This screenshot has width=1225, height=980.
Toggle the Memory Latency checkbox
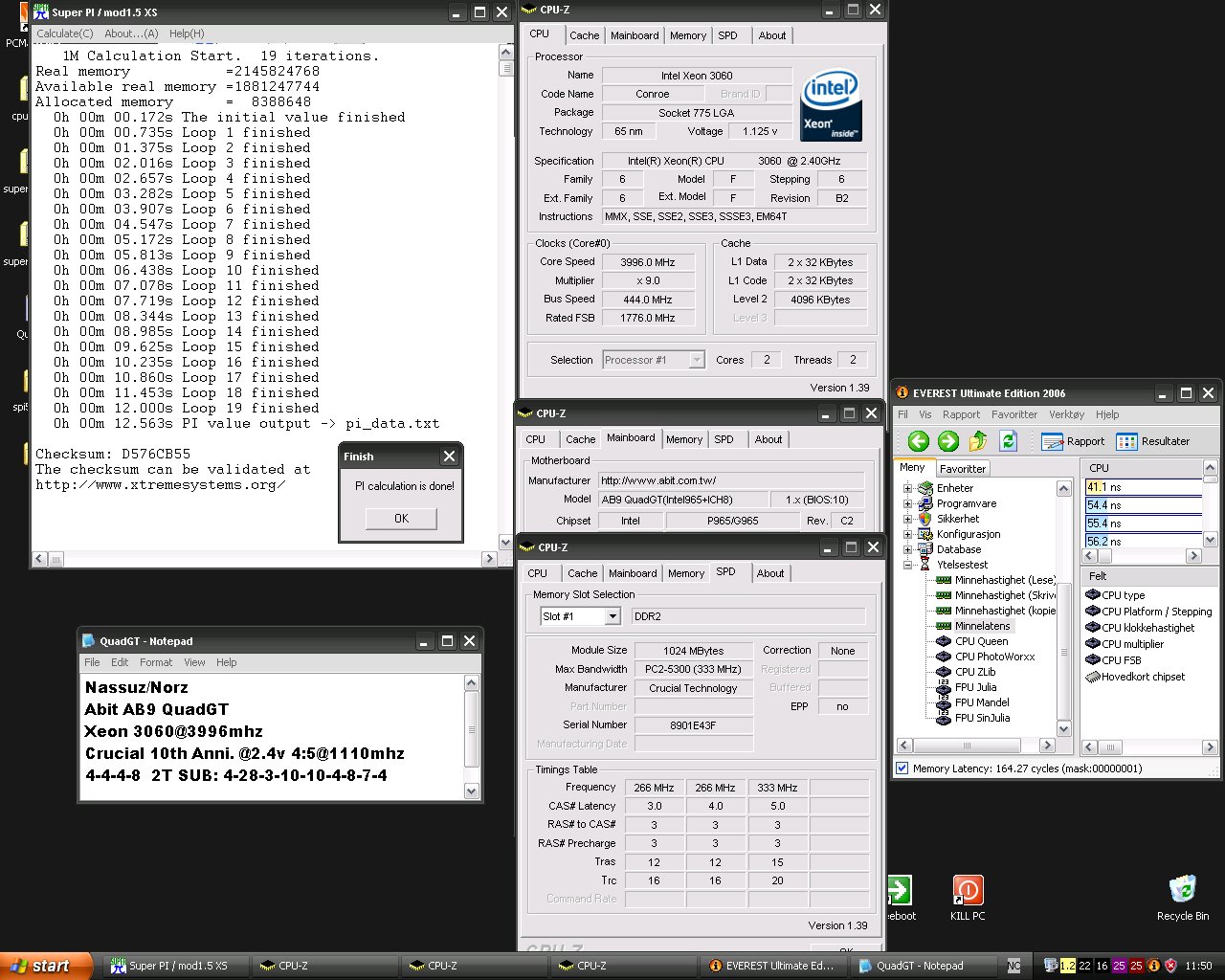(x=902, y=768)
